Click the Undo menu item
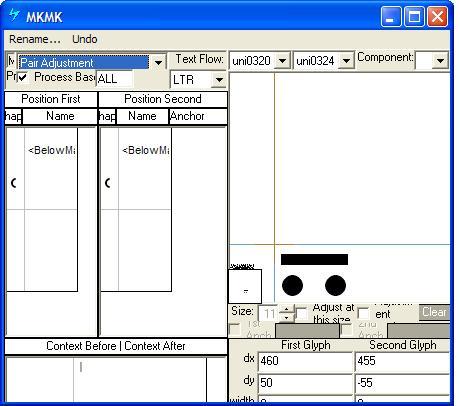The height and width of the screenshot is (406, 460). click(x=85, y=39)
